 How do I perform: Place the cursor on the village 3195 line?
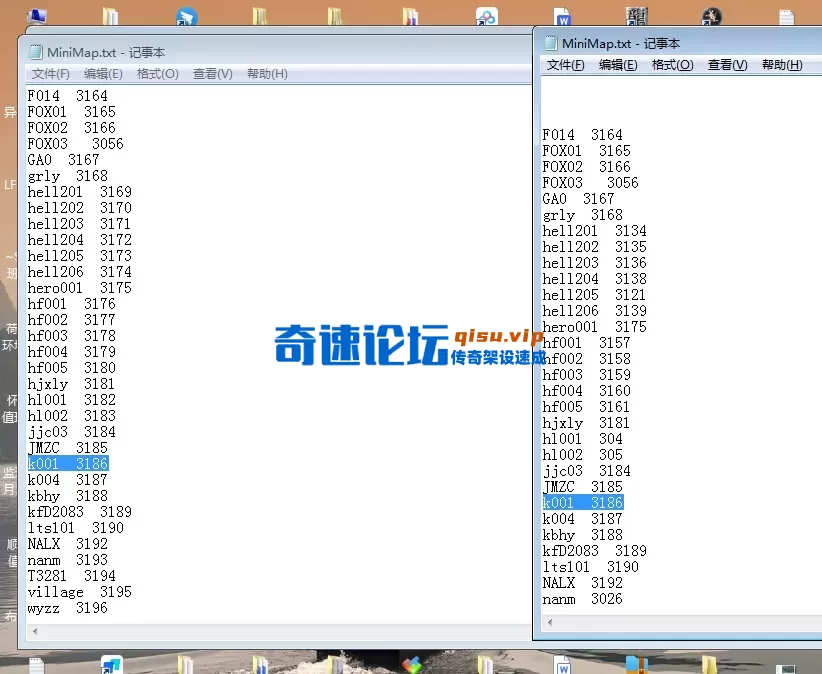tap(79, 592)
